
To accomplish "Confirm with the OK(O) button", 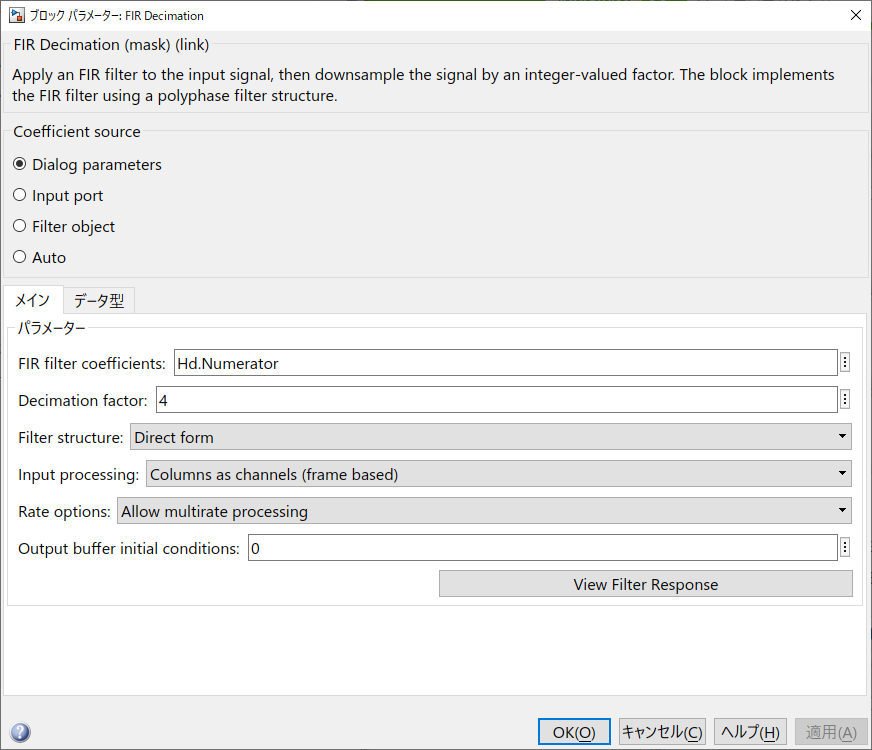I will pos(574,732).
